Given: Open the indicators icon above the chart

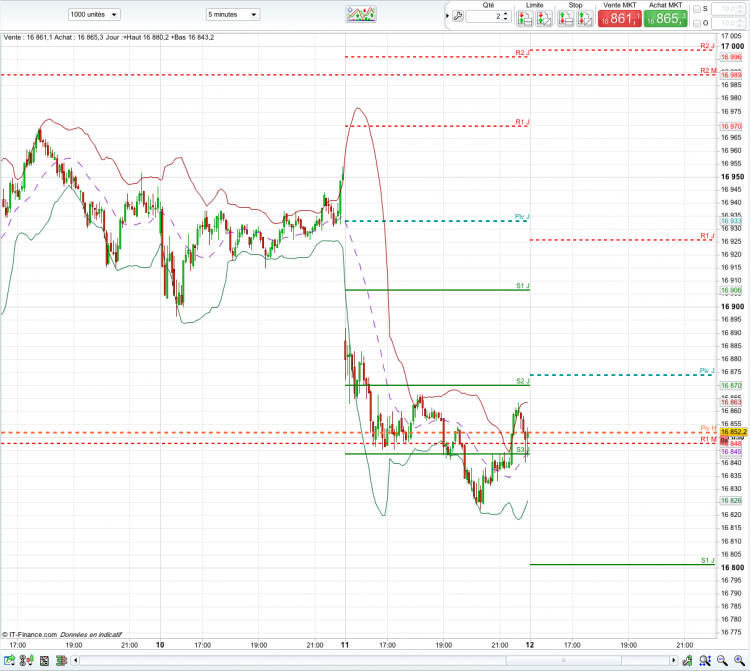Looking at the screenshot, I should pos(361,14).
